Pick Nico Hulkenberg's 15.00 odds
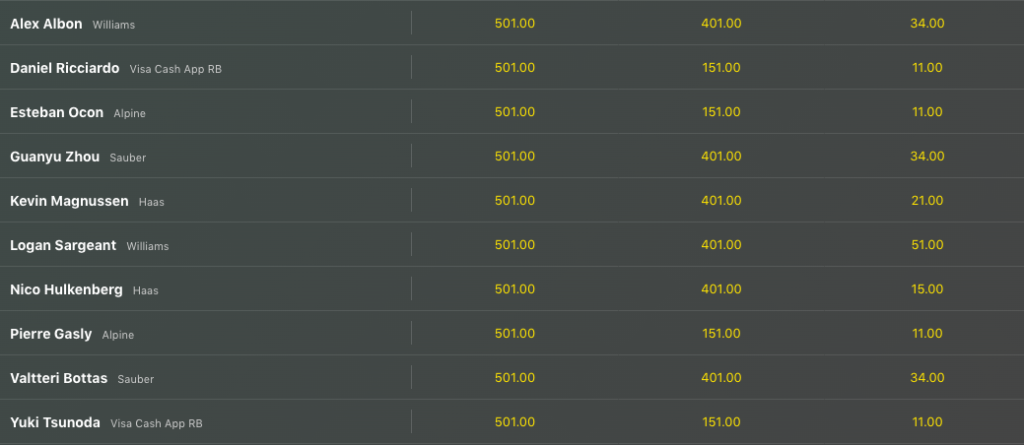Viewport: 1024px width, 445px height. 927,290
